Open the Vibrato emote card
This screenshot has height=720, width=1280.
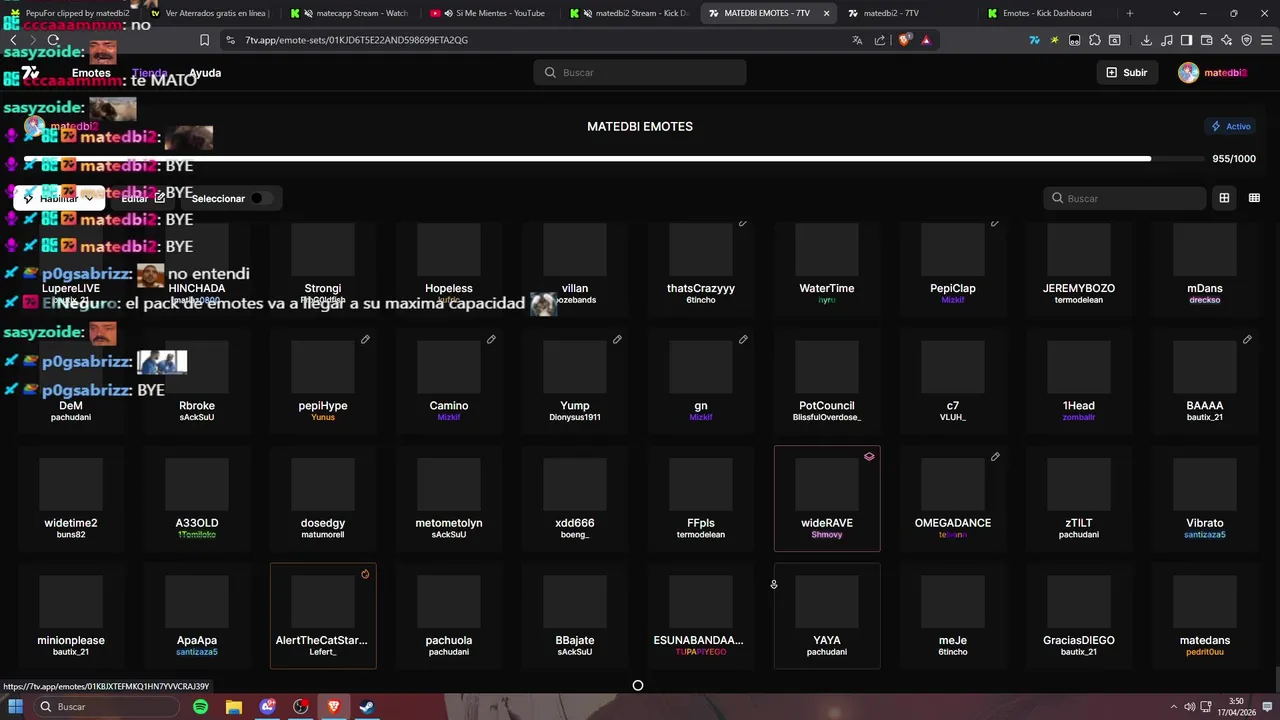(x=1205, y=498)
